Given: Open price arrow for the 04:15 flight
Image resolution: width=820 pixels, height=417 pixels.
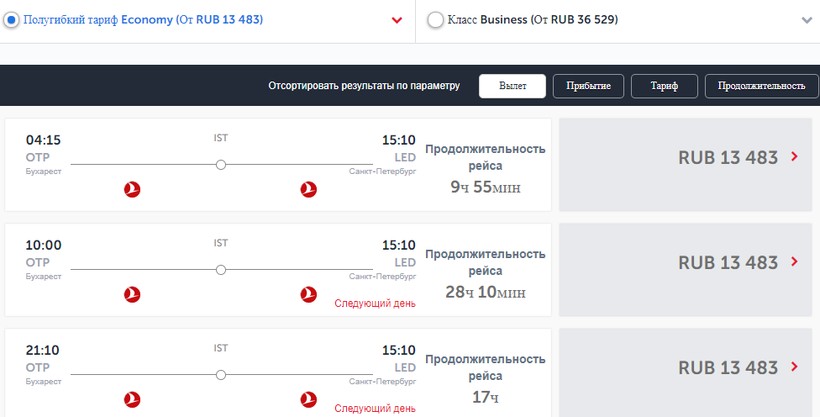Looking at the screenshot, I should pos(794,157).
